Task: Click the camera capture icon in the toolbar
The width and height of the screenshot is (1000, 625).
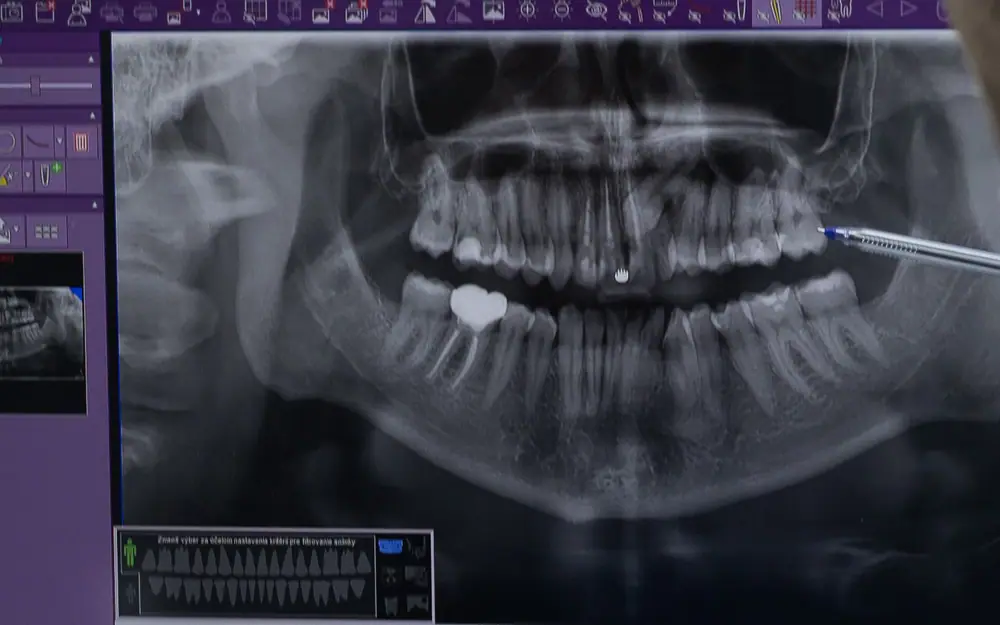Action: tap(11, 11)
